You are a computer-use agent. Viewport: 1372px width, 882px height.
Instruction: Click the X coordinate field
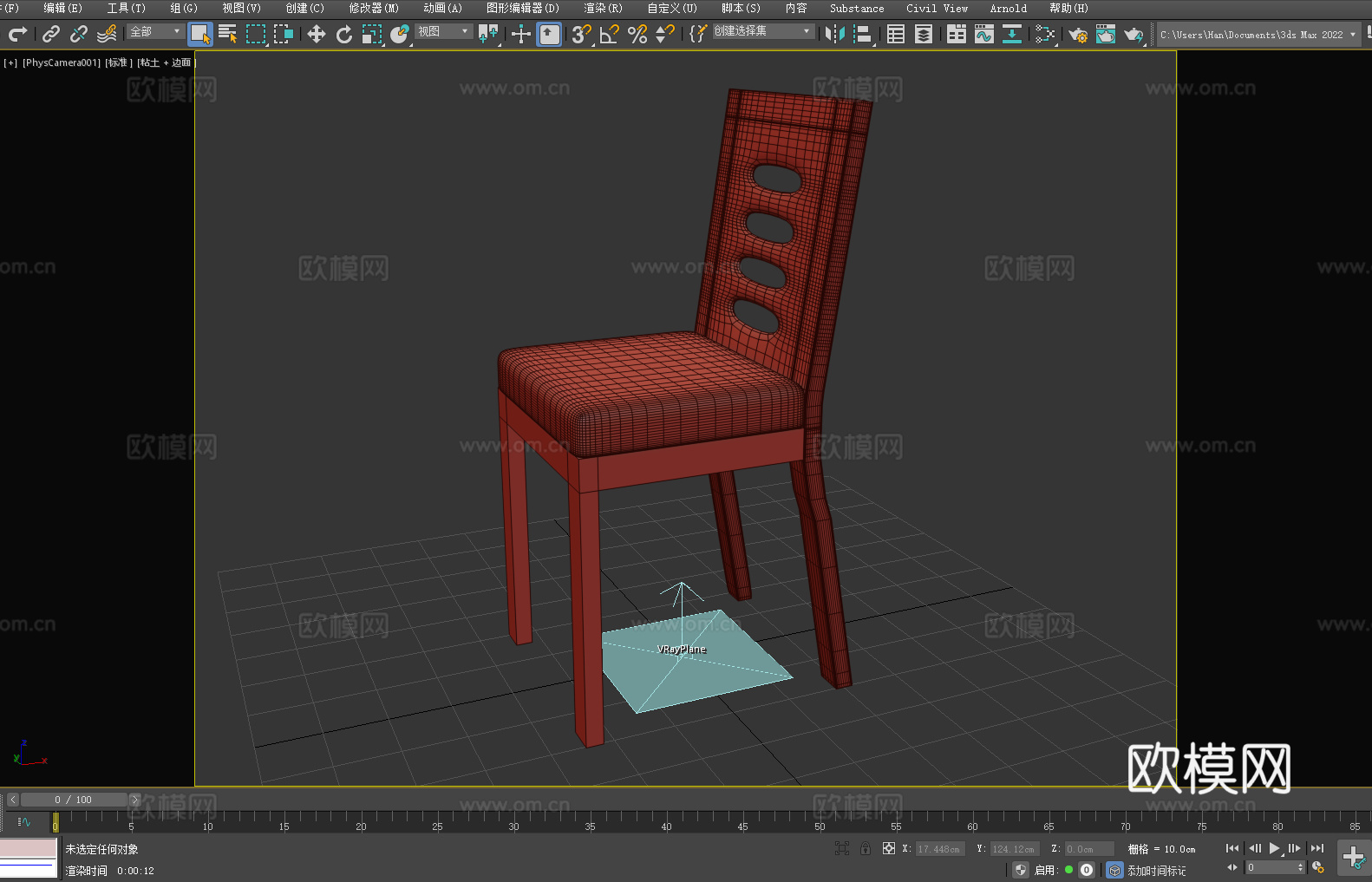coord(940,849)
